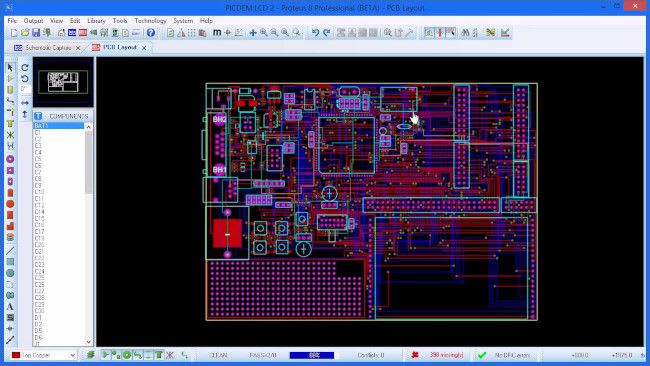650x366 pixels.
Task: Click the Zoom In magnifier icon
Action: pyautogui.click(x=264, y=32)
